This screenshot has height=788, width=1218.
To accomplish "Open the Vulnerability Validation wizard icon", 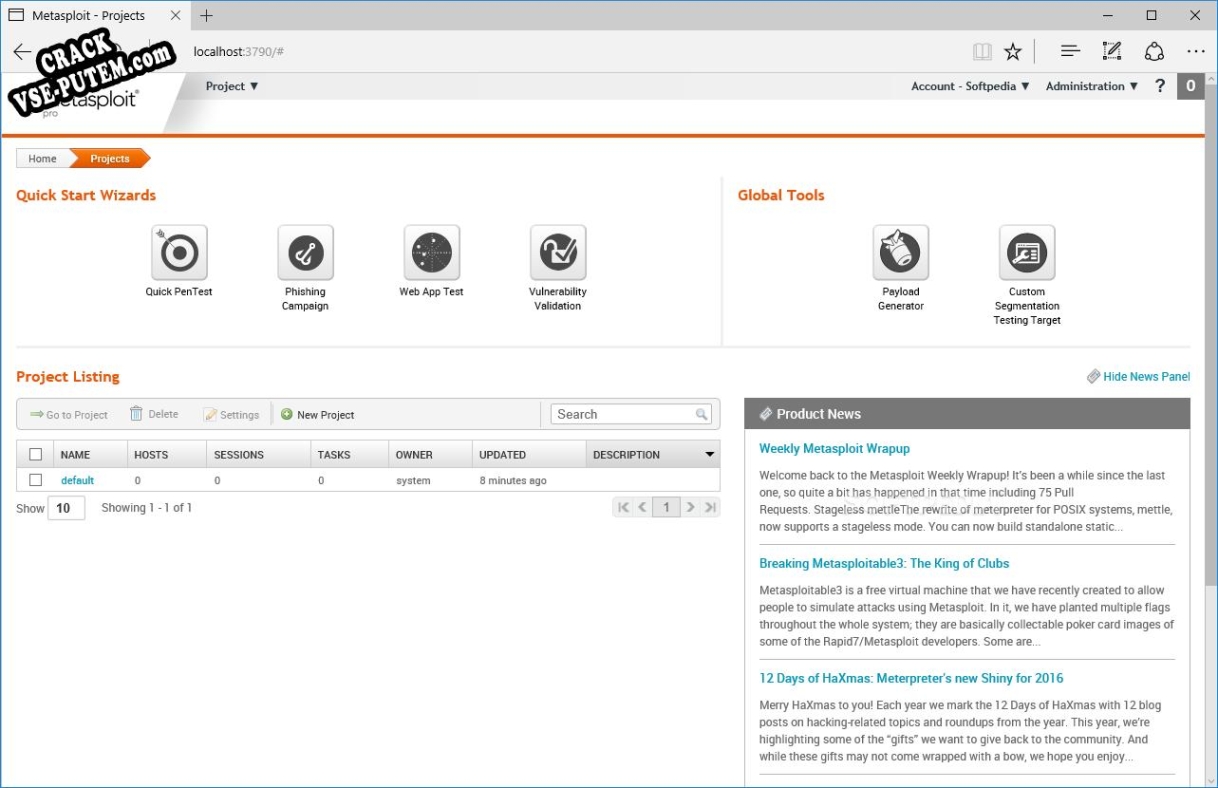I will coord(557,253).
